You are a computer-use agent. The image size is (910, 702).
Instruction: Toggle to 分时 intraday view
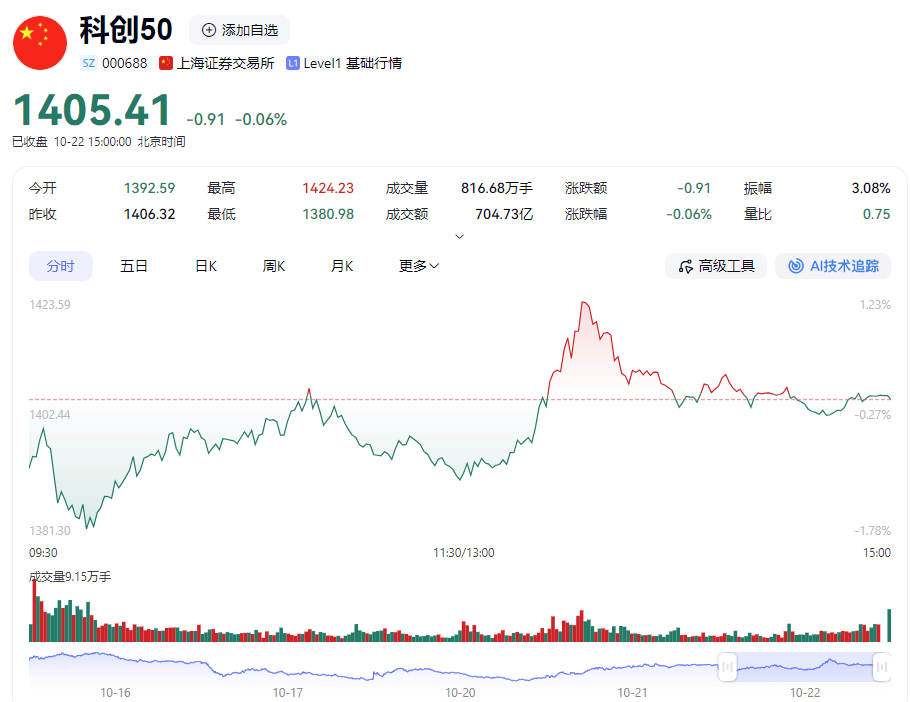point(60,265)
